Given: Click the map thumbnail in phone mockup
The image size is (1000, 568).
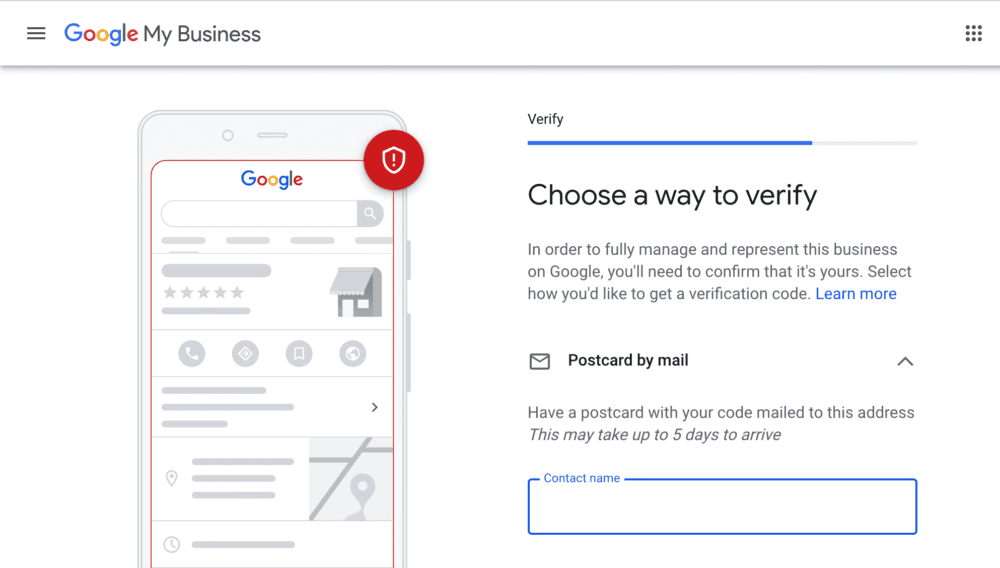Looking at the screenshot, I should [x=351, y=478].
